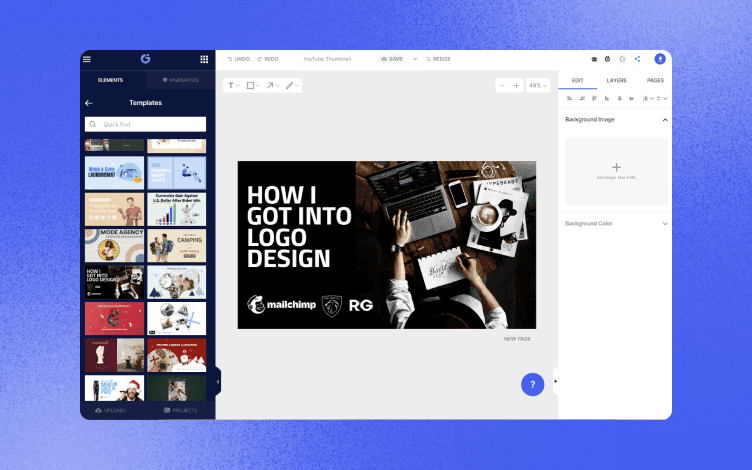
Task: Open the Arrow tool dropdown chevron
Action: 277,86
